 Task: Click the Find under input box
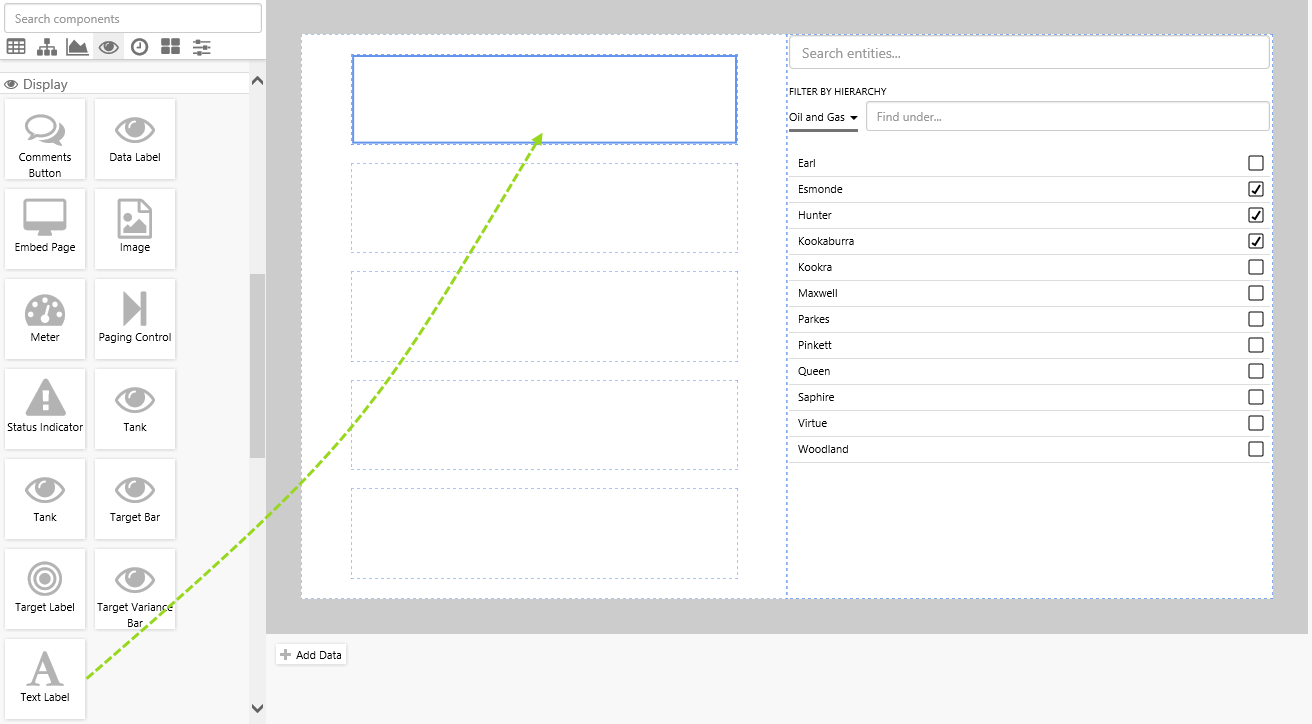(1068, 116)
